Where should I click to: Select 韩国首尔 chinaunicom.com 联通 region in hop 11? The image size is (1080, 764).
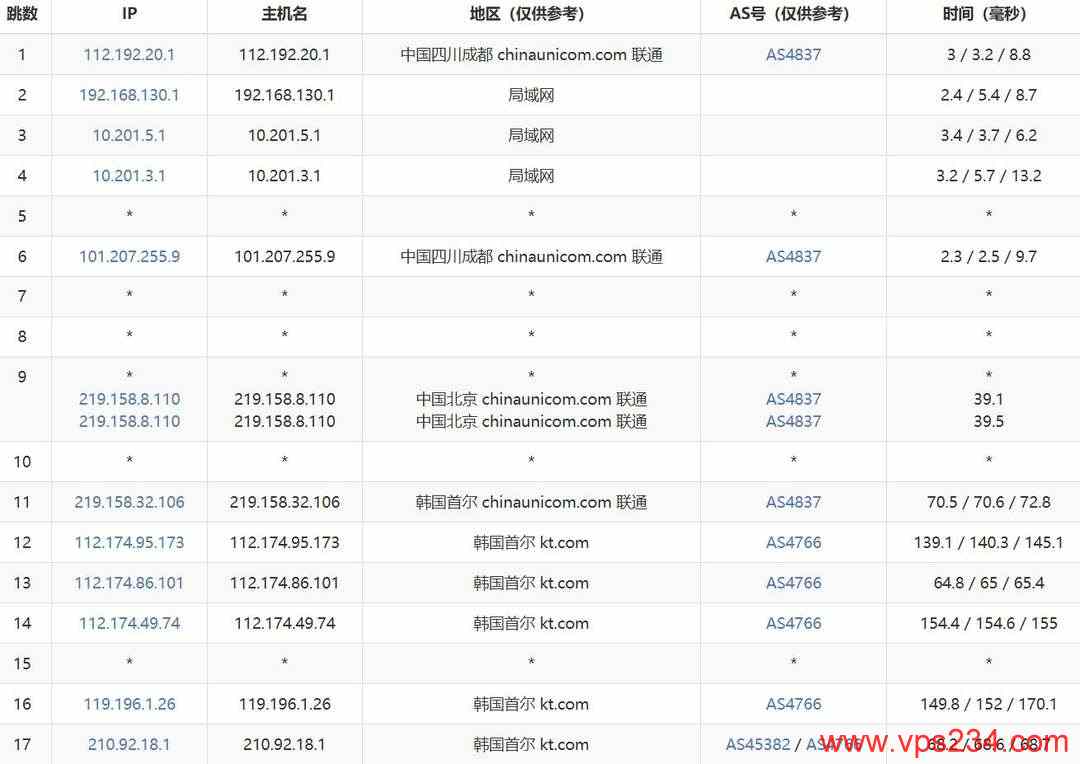pyautogui.click(x=531, y=502)
